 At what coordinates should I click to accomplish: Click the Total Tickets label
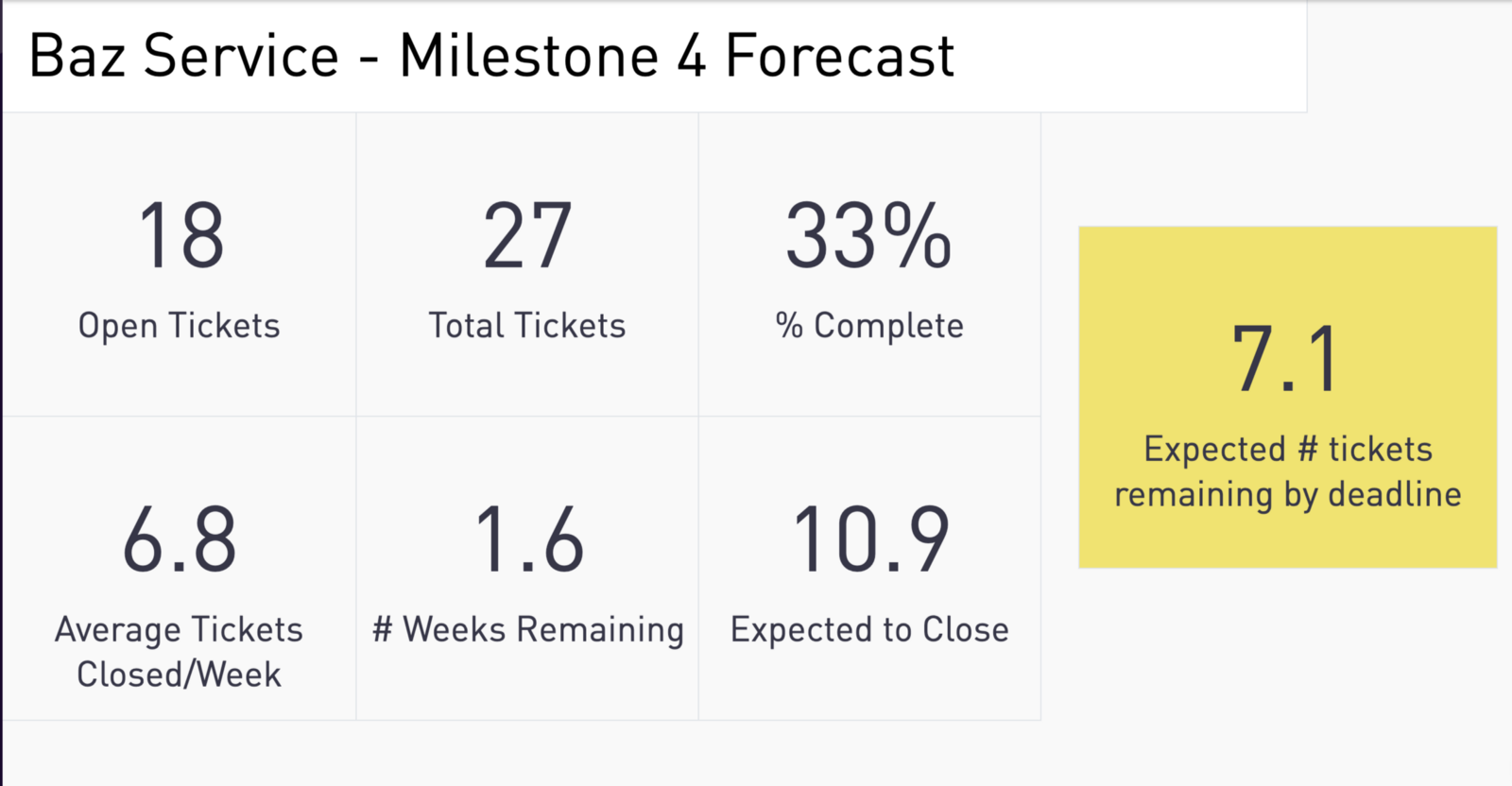click(x=527, y=326)
